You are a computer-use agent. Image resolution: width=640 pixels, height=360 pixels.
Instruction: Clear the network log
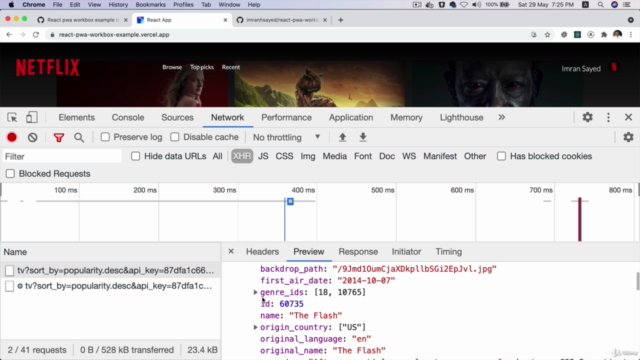pyautogui.click(x=33, y=138)
